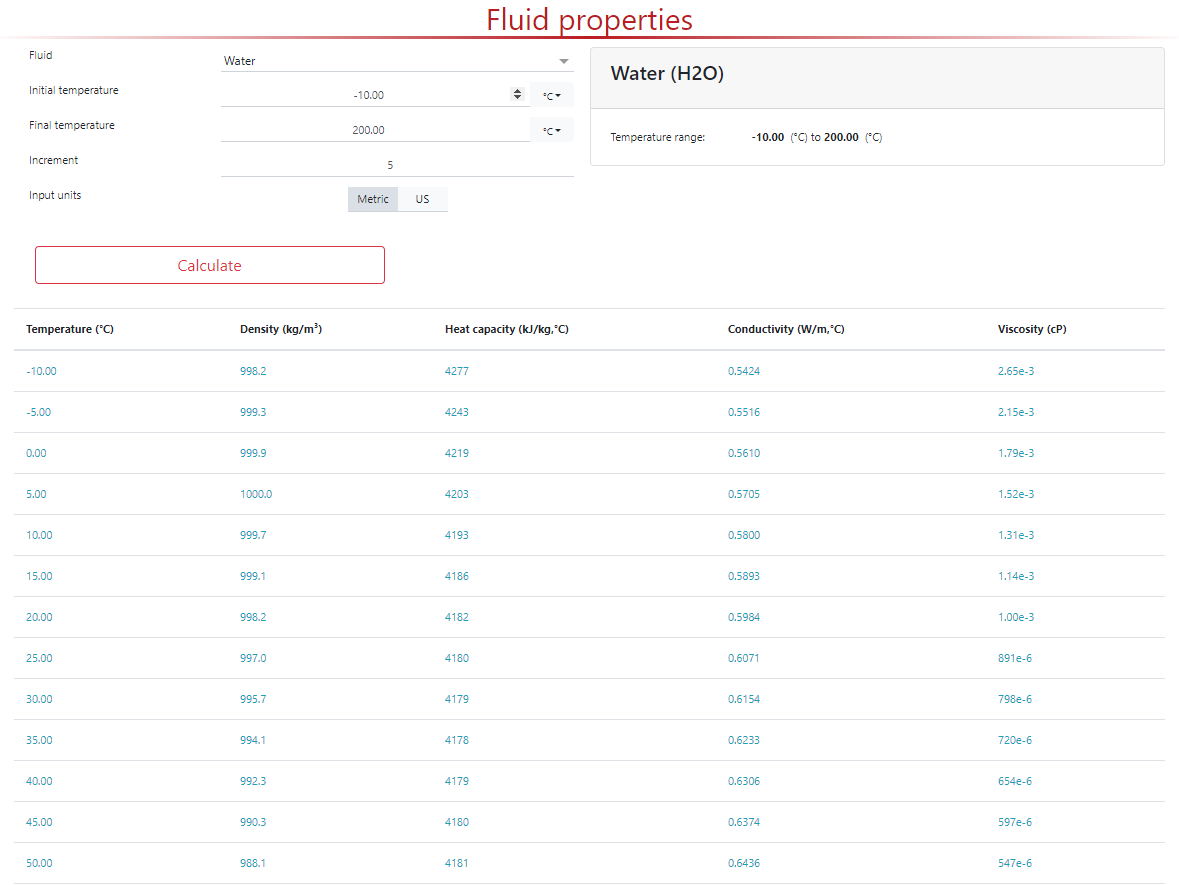Click the Final temperature input field
The height and width of the screenshot is (885, 1179).
[x=368, y=131]
